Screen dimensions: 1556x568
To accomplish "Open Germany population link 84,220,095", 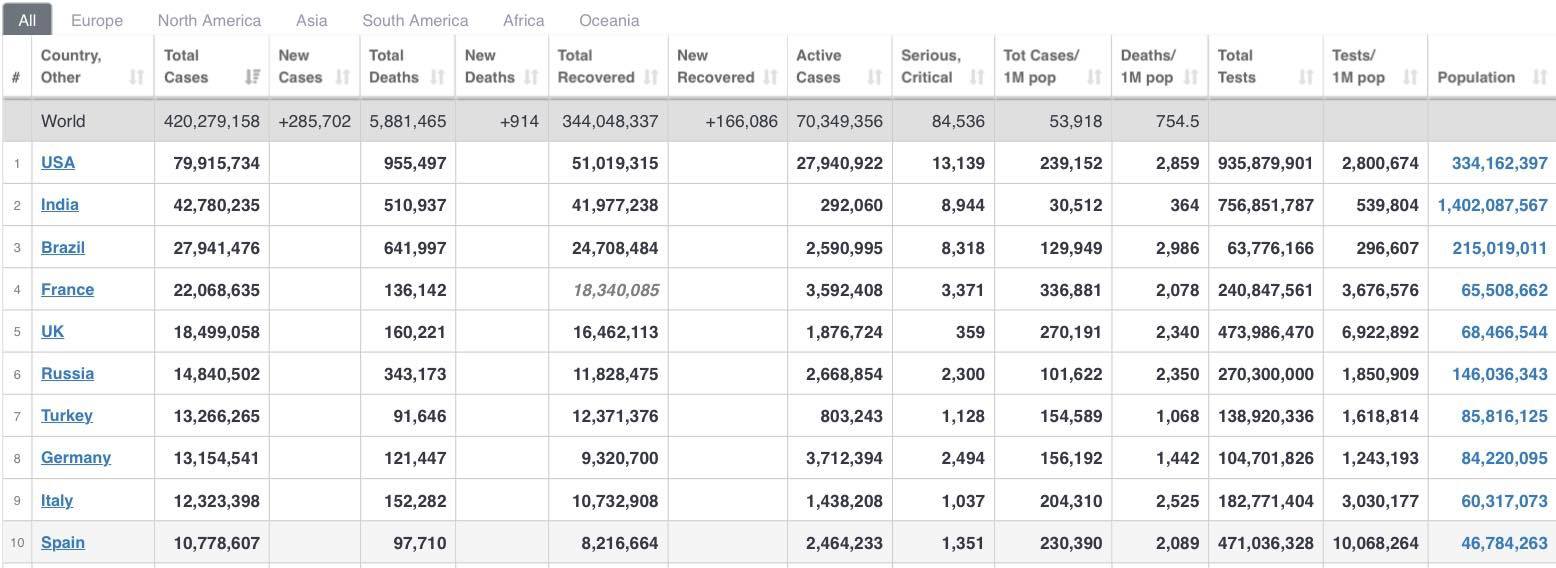I will click(1504, 457).
